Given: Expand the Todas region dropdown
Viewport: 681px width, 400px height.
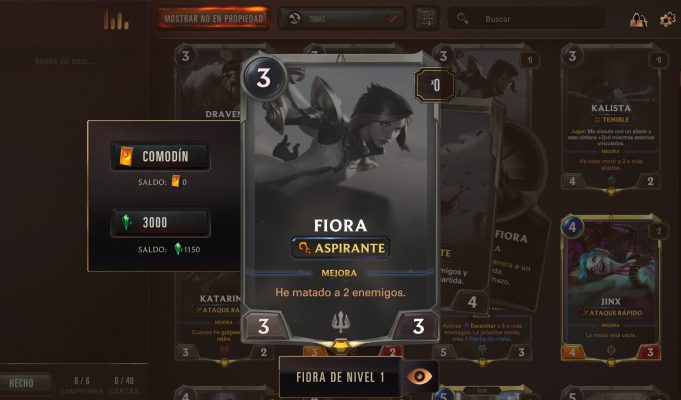Looking at the screenshot, I should tap(342, 19).
